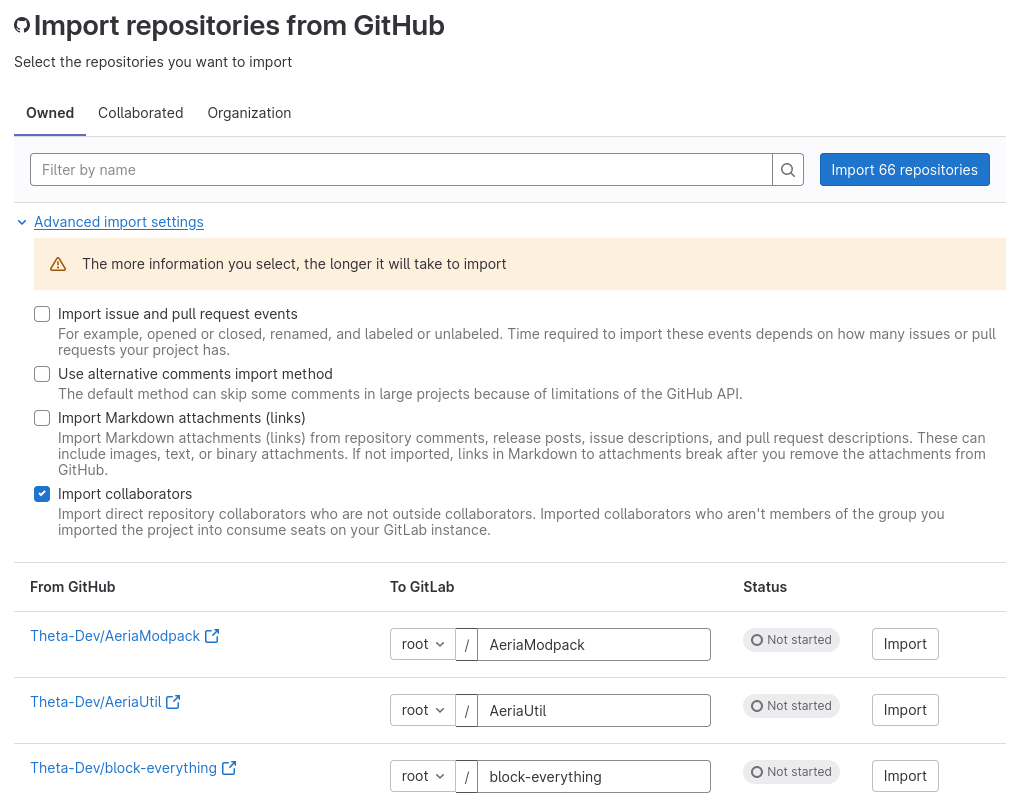
Task: Open Theta-Dev/block-everything link
Action: click(123, 768)
